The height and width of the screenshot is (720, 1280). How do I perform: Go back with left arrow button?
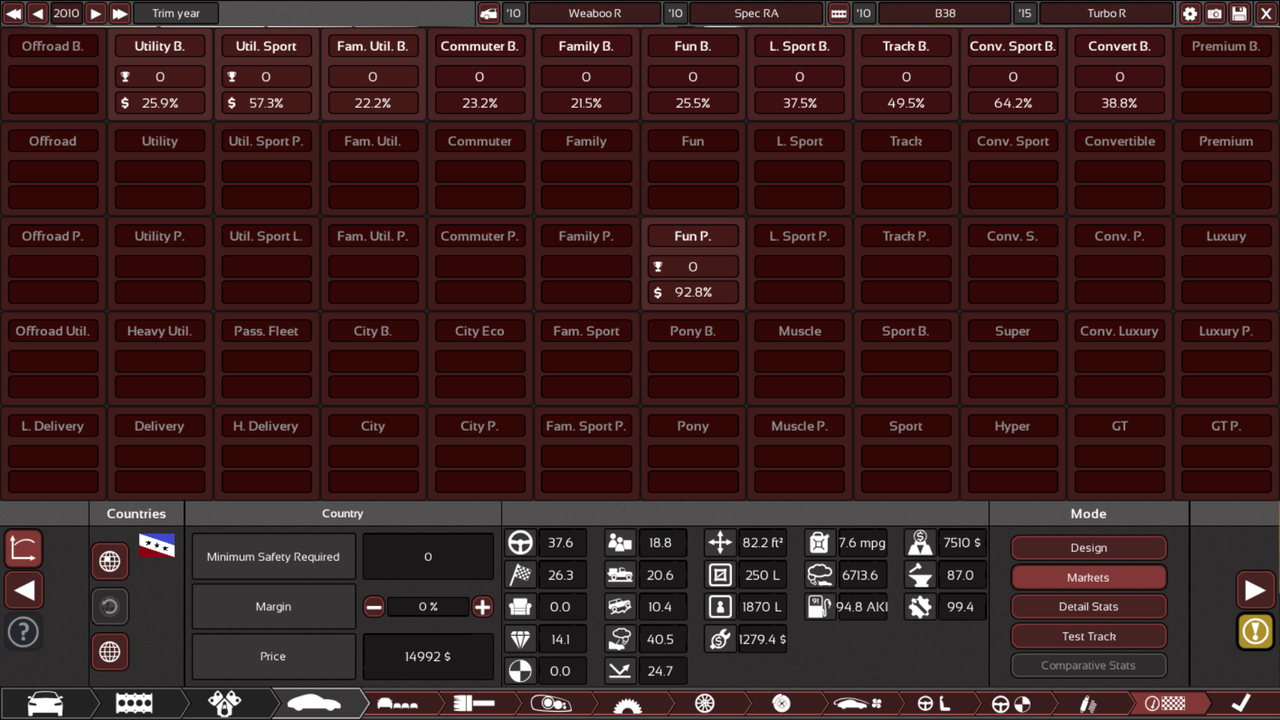click(24, 590)
